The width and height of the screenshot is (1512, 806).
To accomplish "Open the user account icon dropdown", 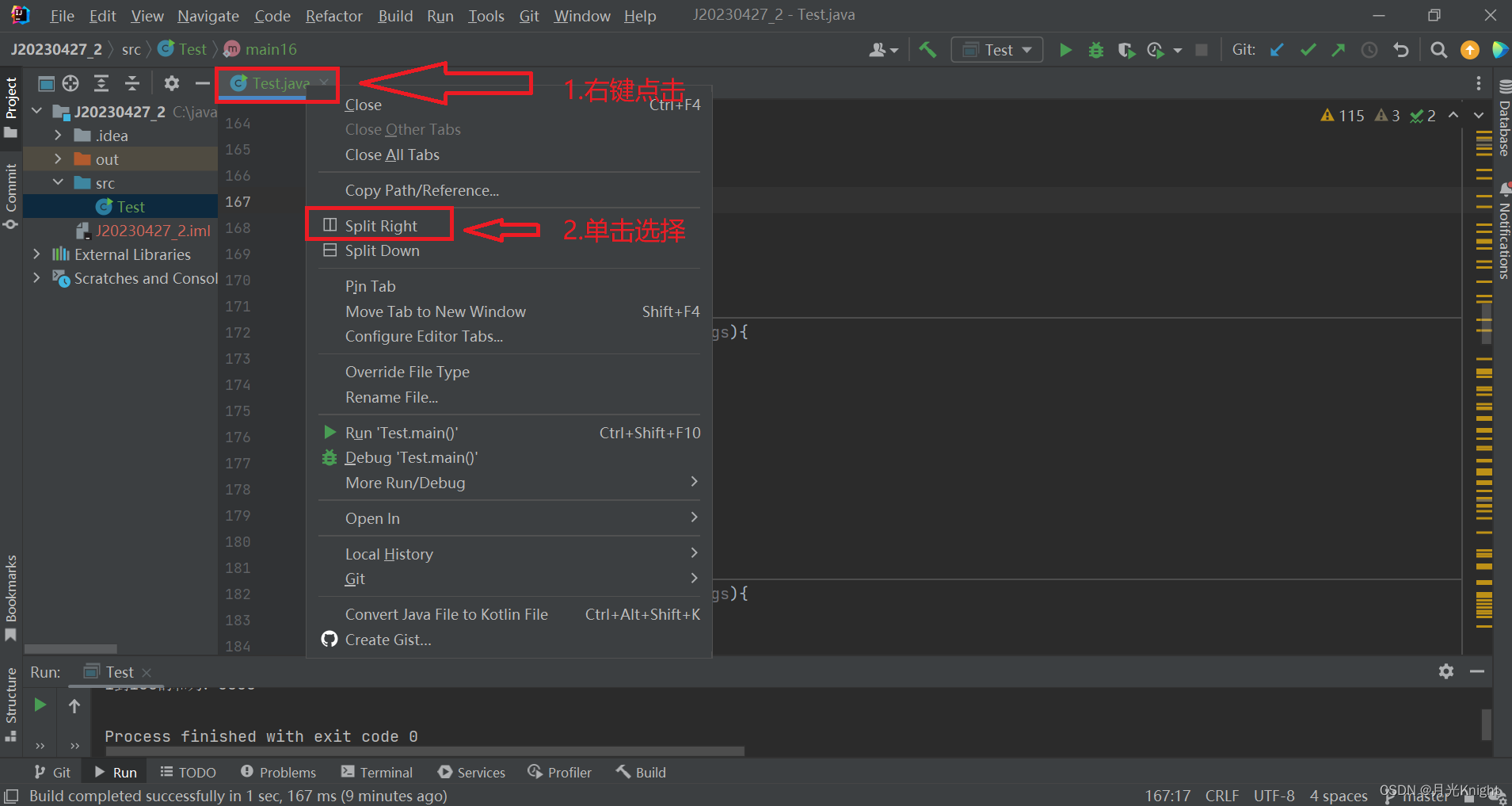I will coord(883,50).
